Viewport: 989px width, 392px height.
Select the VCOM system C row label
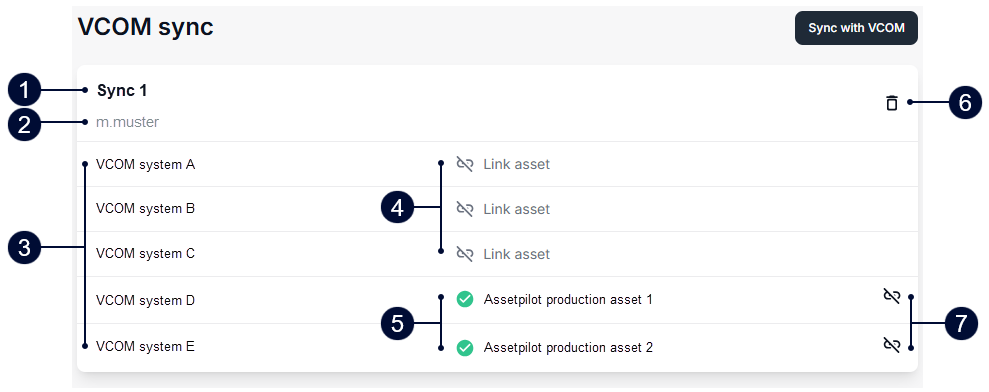145,253
